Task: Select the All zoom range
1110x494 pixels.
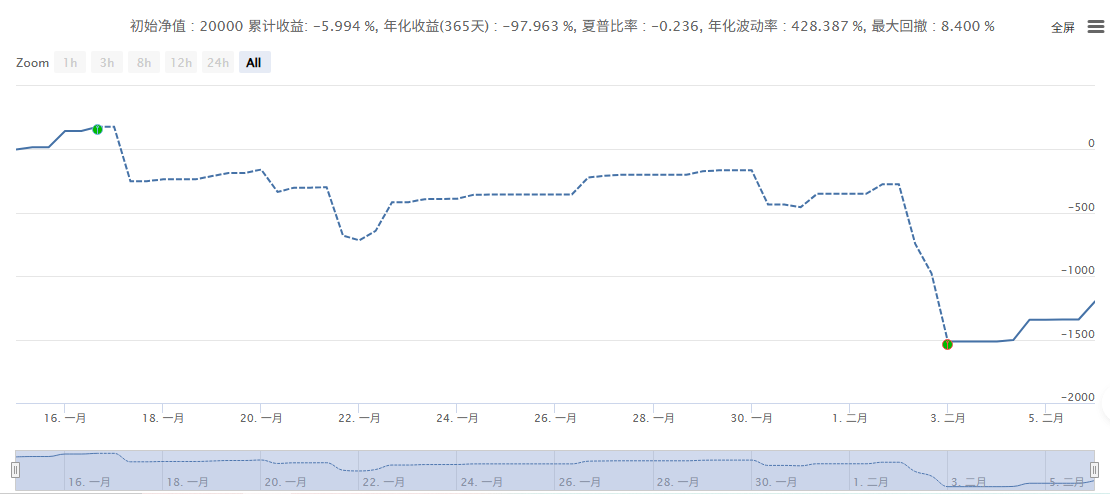Action: [254, 62]
